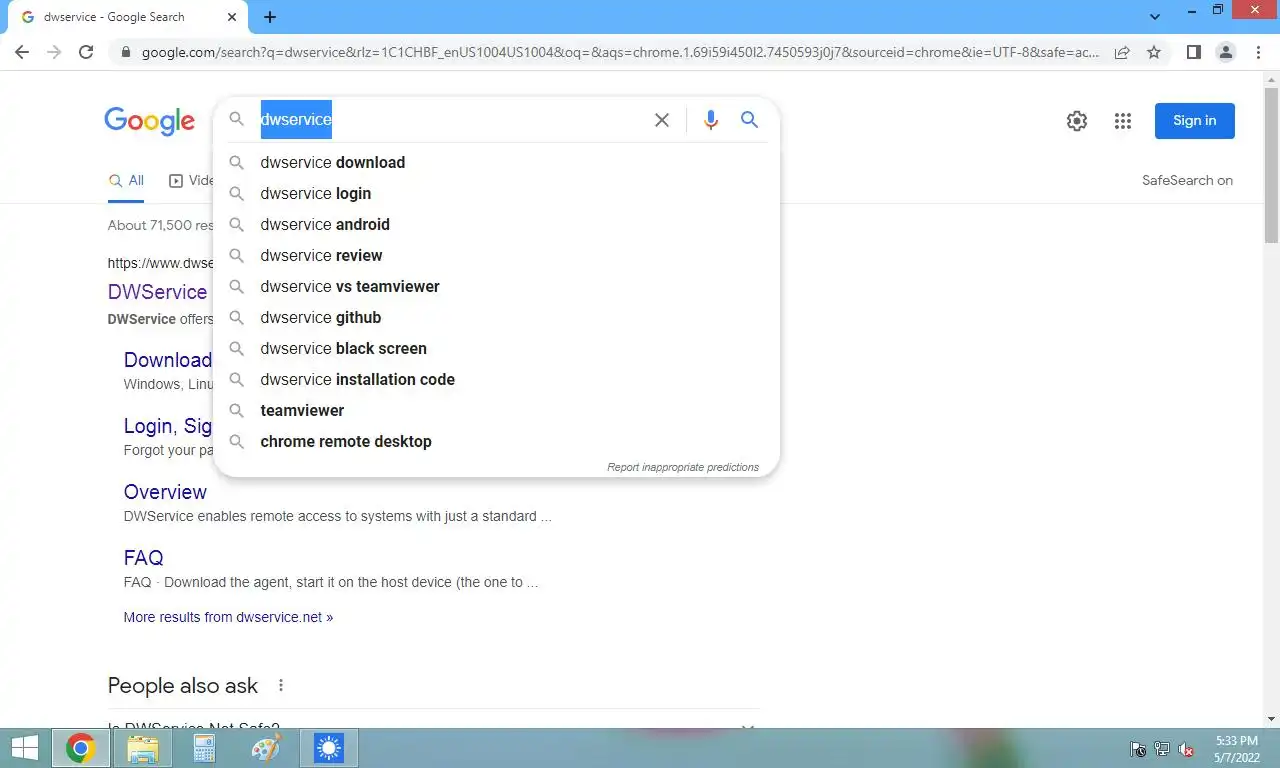Screen dimensions: 1280x768
Task: Click Report inappropriate predictions link
Action: tap(683, 467)
